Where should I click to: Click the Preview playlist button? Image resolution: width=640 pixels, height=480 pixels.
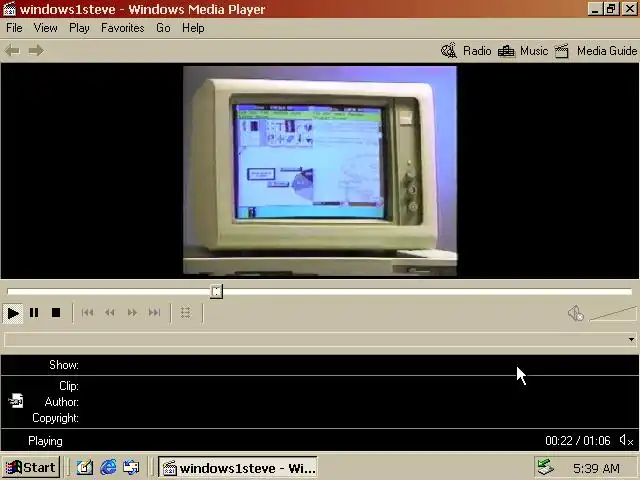[186, 313]
